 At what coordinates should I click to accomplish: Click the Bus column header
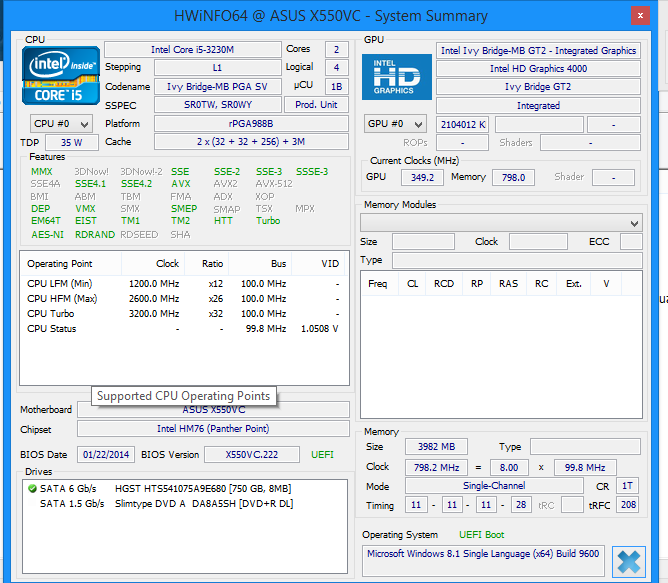pos(260,264)
